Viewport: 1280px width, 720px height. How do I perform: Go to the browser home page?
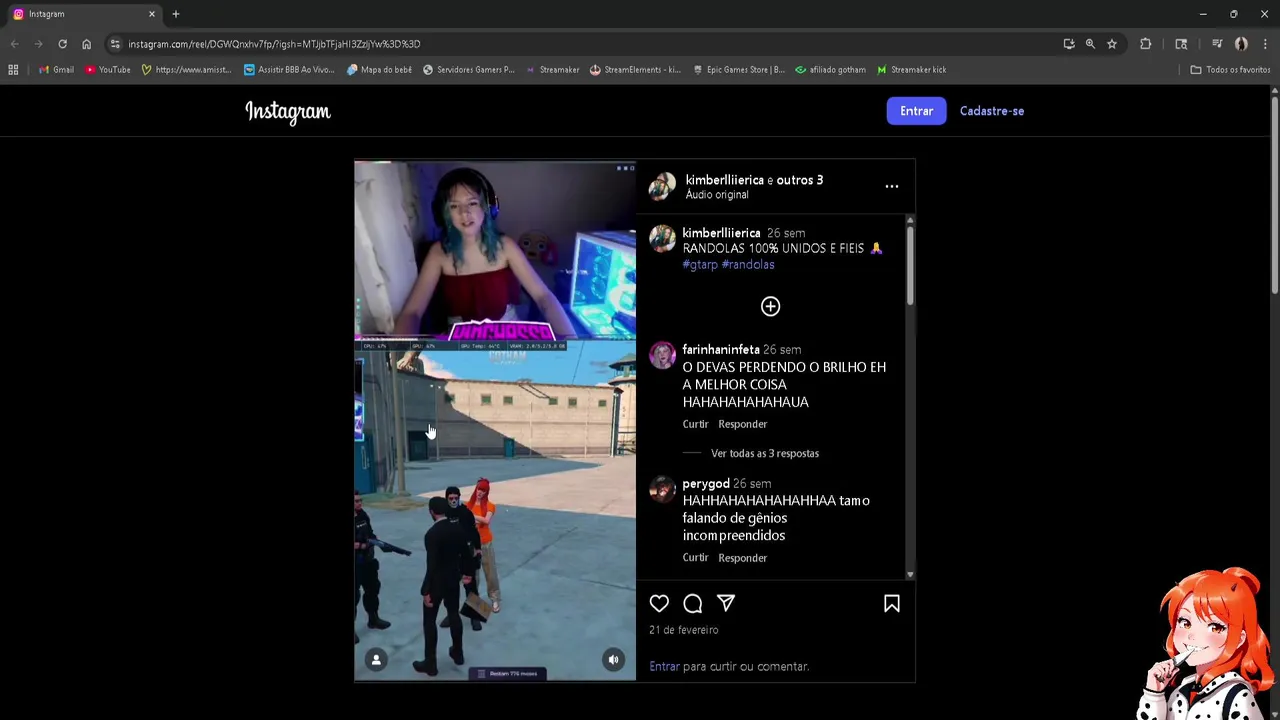pos(87,44)
